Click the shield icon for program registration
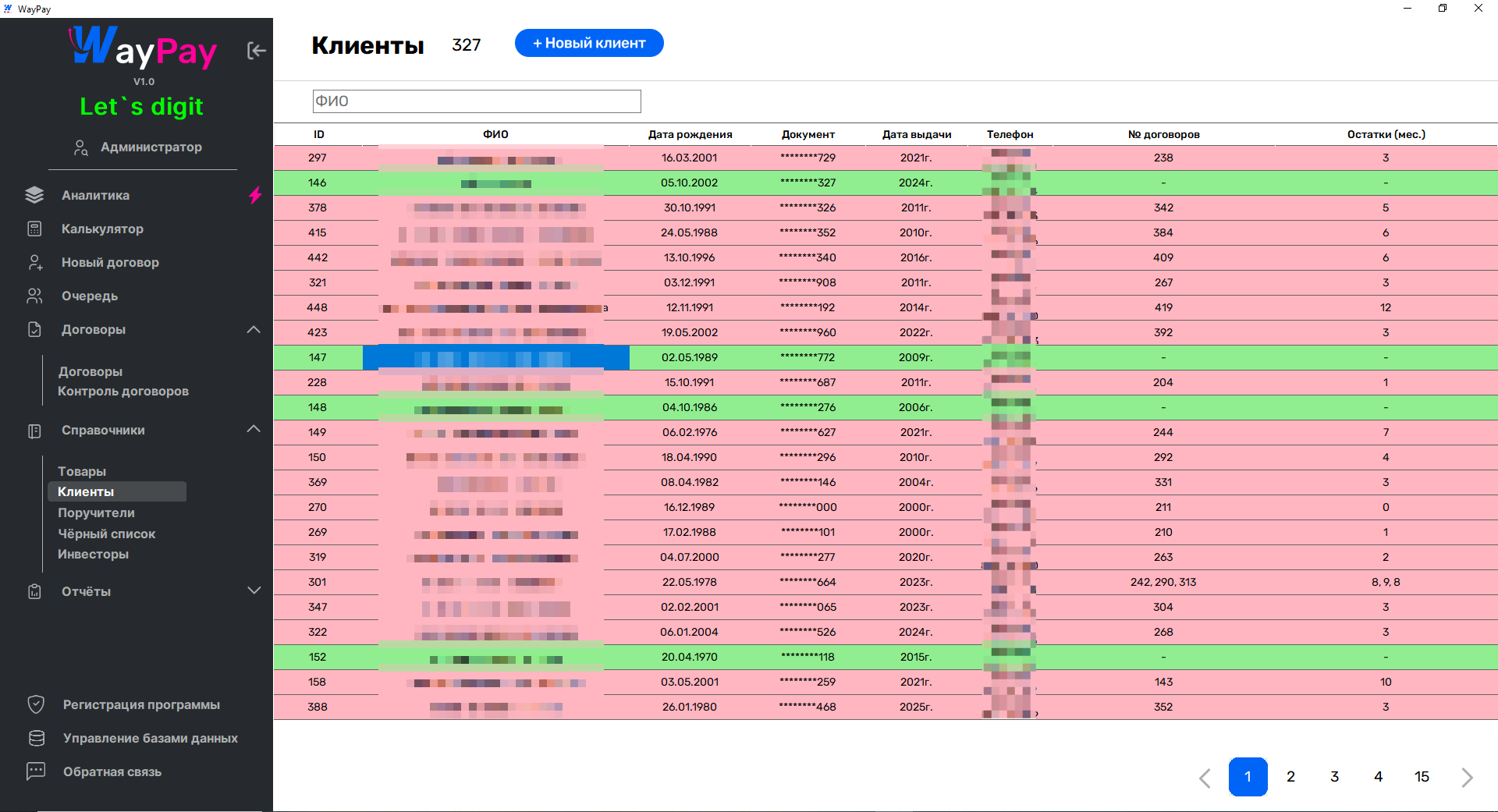Screen dimensions: 1498x812 pyautogui.click(x=36, y=704)
